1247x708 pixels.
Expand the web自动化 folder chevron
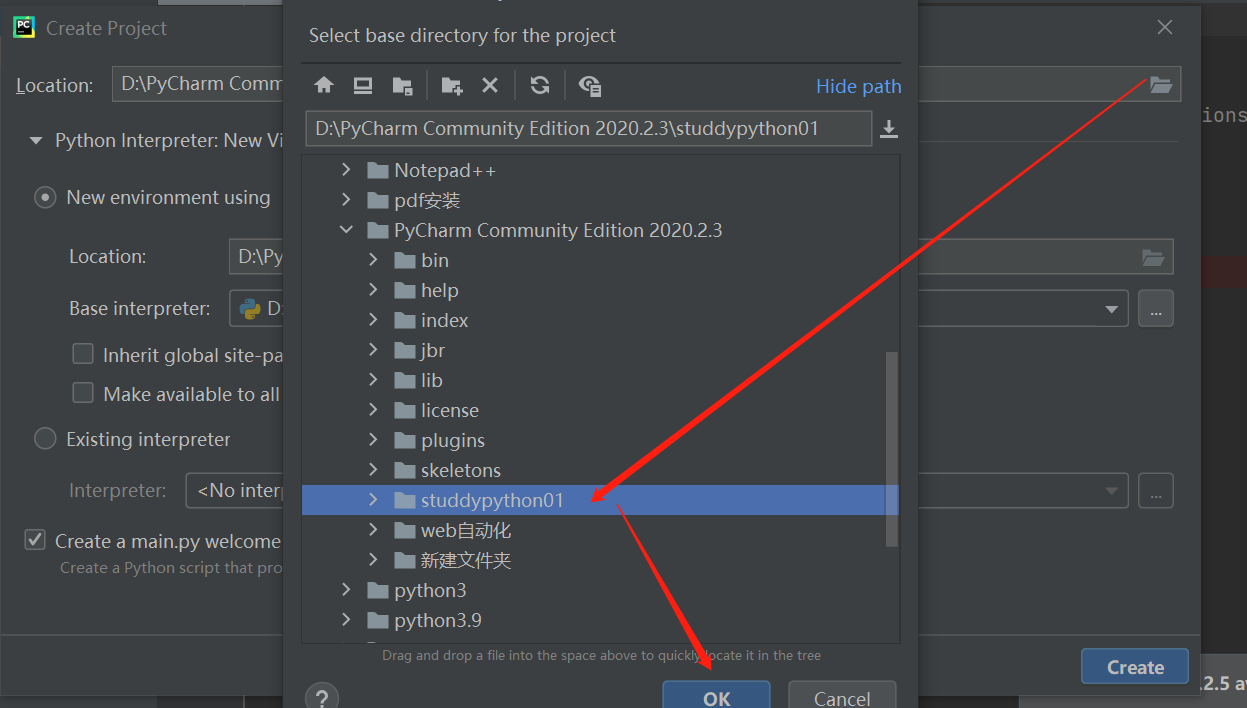point(373,530)
